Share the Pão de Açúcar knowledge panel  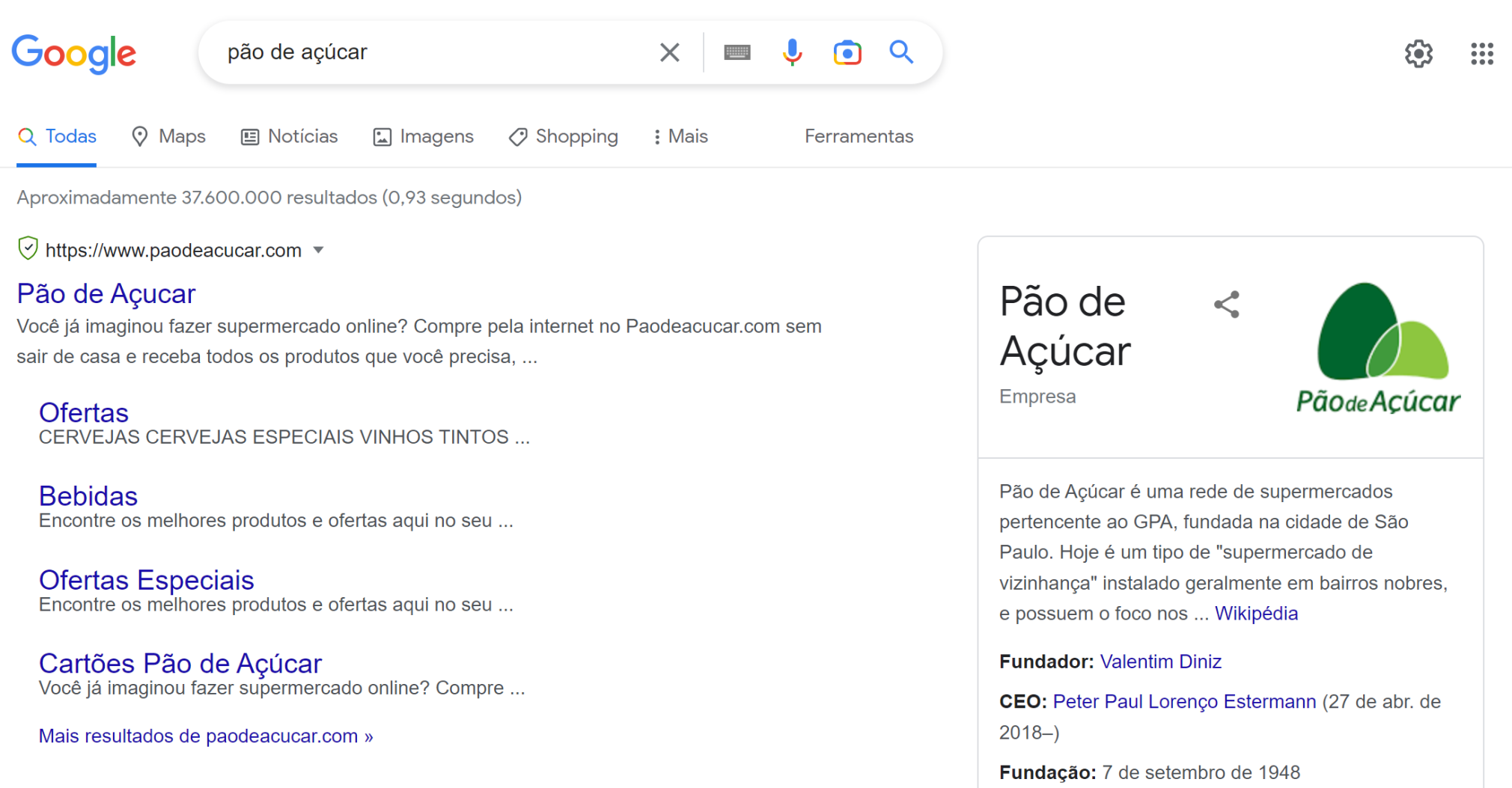(x=1226, y=304)
